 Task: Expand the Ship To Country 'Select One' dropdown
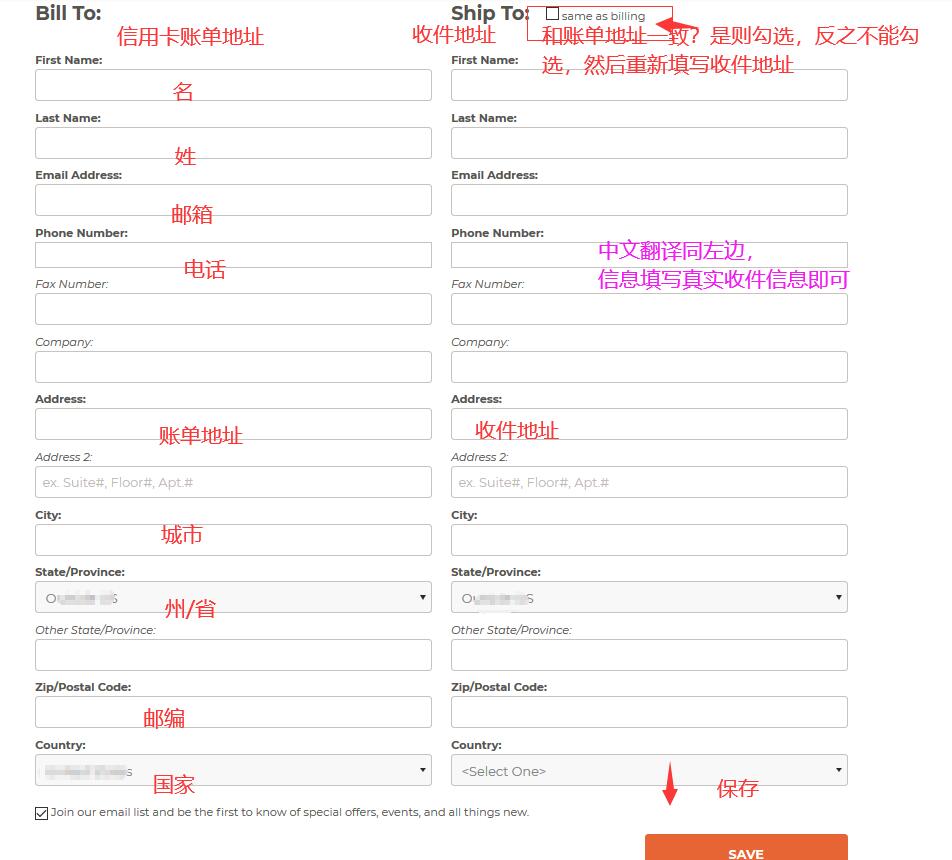click(x=649, y=770)
